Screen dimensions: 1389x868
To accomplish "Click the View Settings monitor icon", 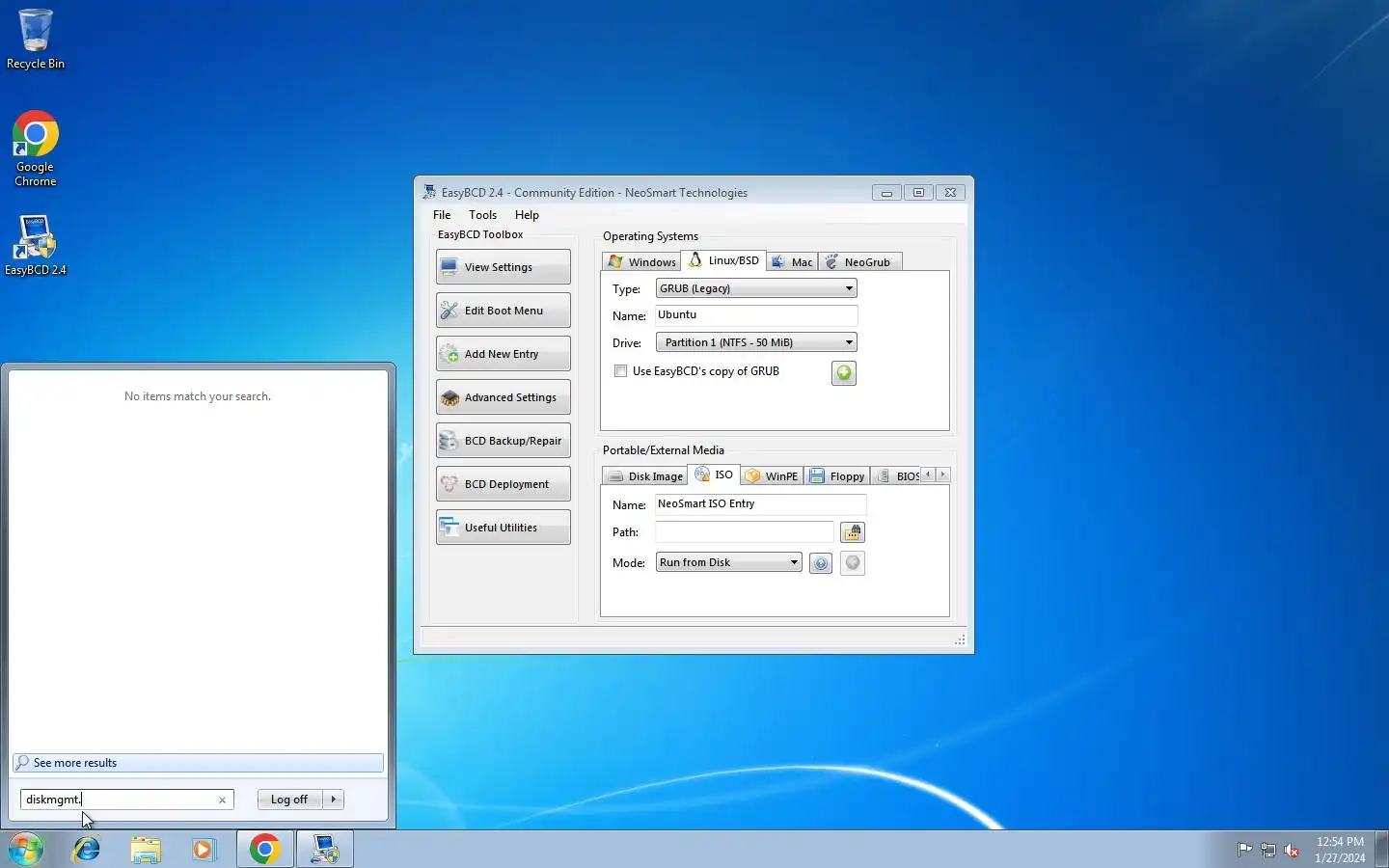I will pos(449,267).
